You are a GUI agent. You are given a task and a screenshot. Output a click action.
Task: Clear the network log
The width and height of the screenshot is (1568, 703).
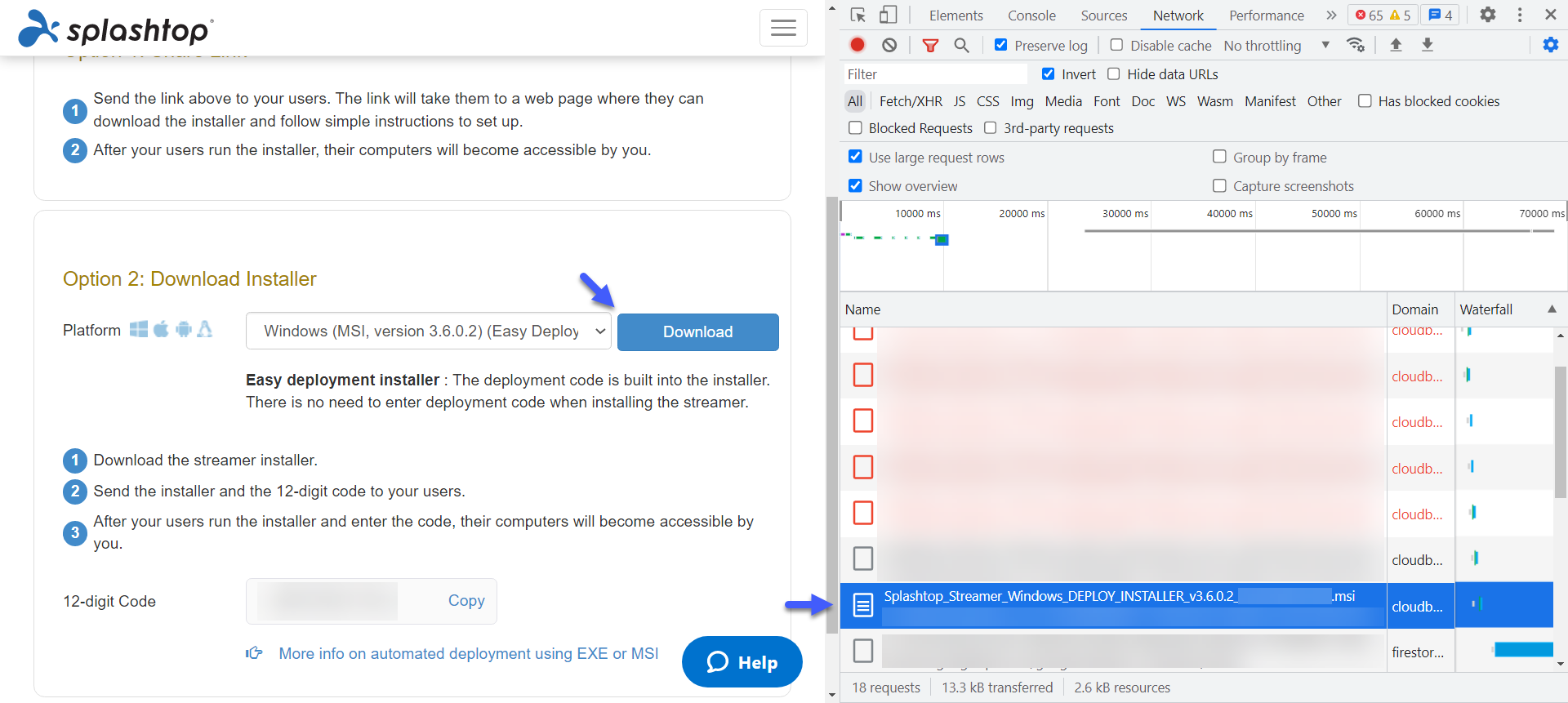(x=889, y=45)
